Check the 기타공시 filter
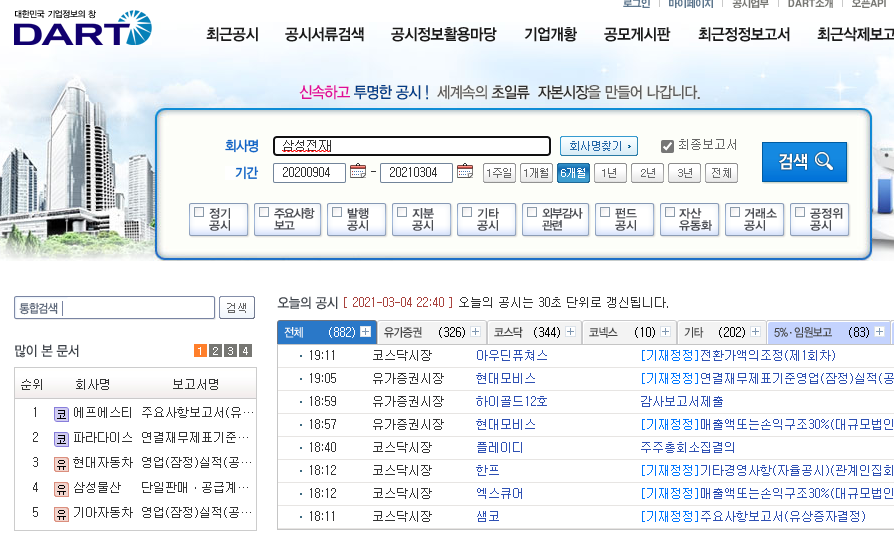The height and width of the screenshot is (551, 894). pyautogui.click(x=467, y=212)
